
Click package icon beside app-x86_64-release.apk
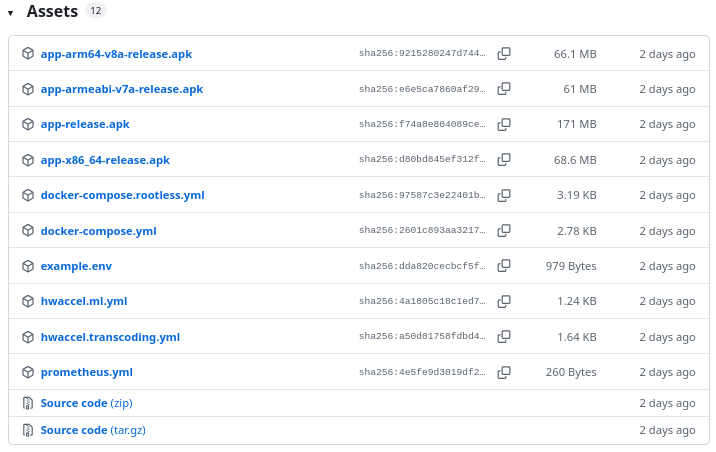[x=28, y=160]
